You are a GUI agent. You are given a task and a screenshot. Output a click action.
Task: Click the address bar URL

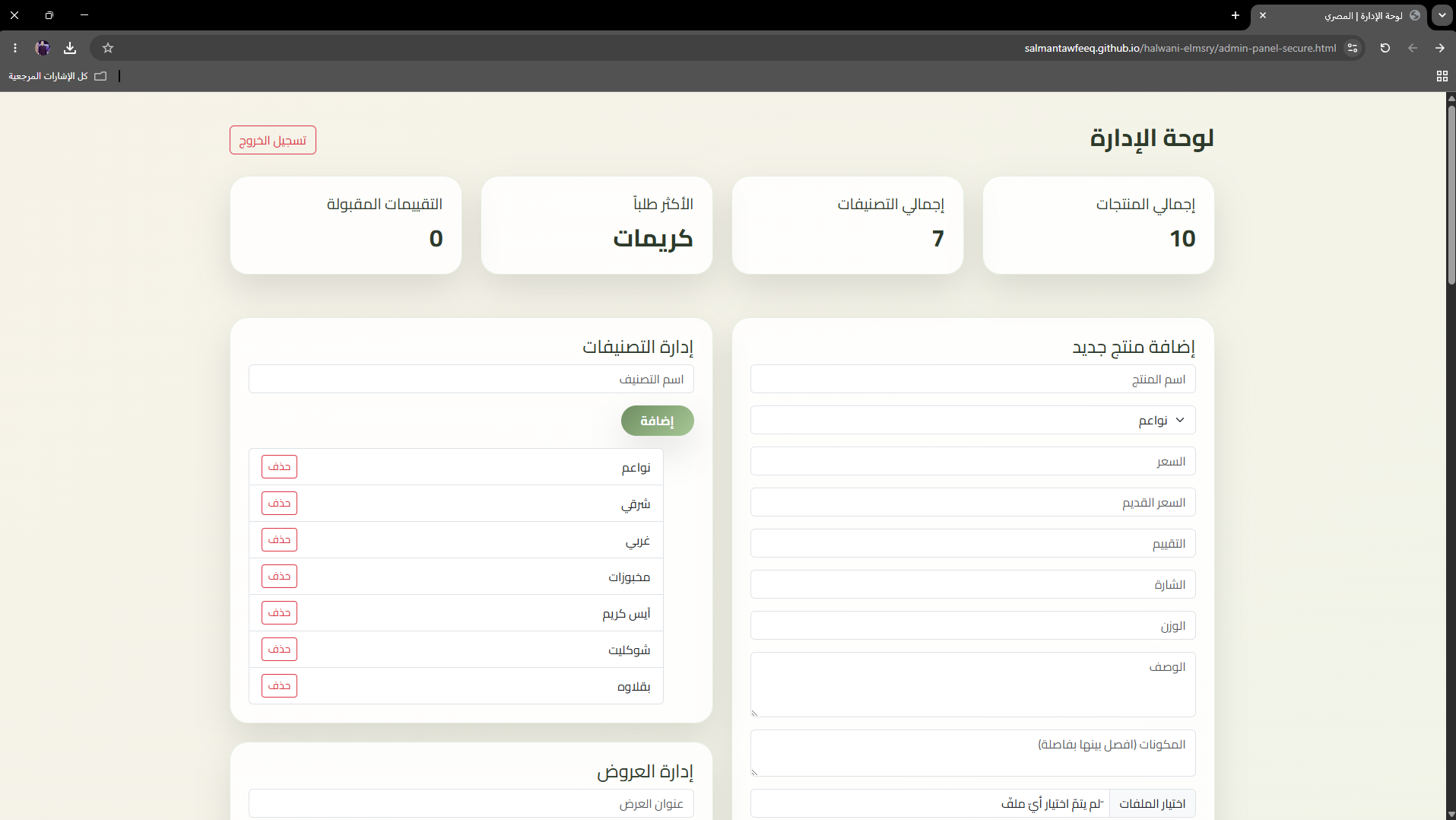pyautogui.click(x=1180, y=48)
